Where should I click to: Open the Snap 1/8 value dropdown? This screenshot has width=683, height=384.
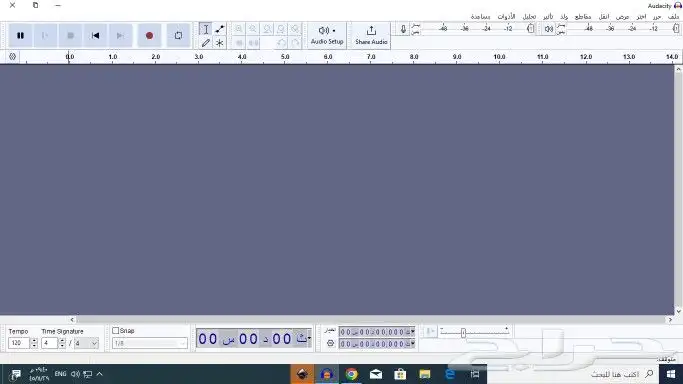(x=150, y=344)
